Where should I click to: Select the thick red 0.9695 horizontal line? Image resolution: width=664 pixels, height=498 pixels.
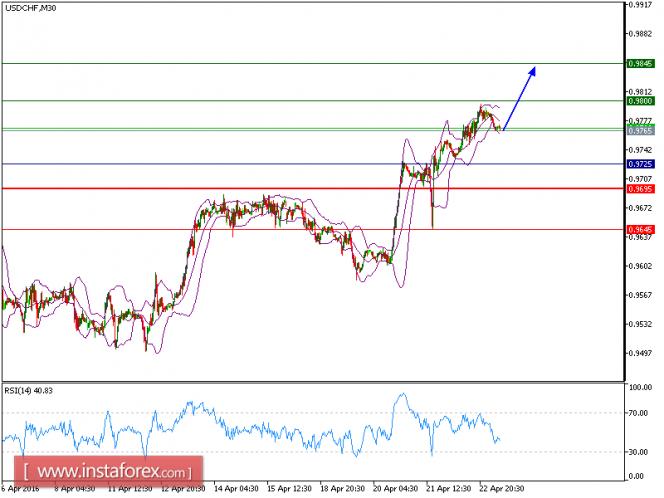pyautogui.click(x=313, y=188)
